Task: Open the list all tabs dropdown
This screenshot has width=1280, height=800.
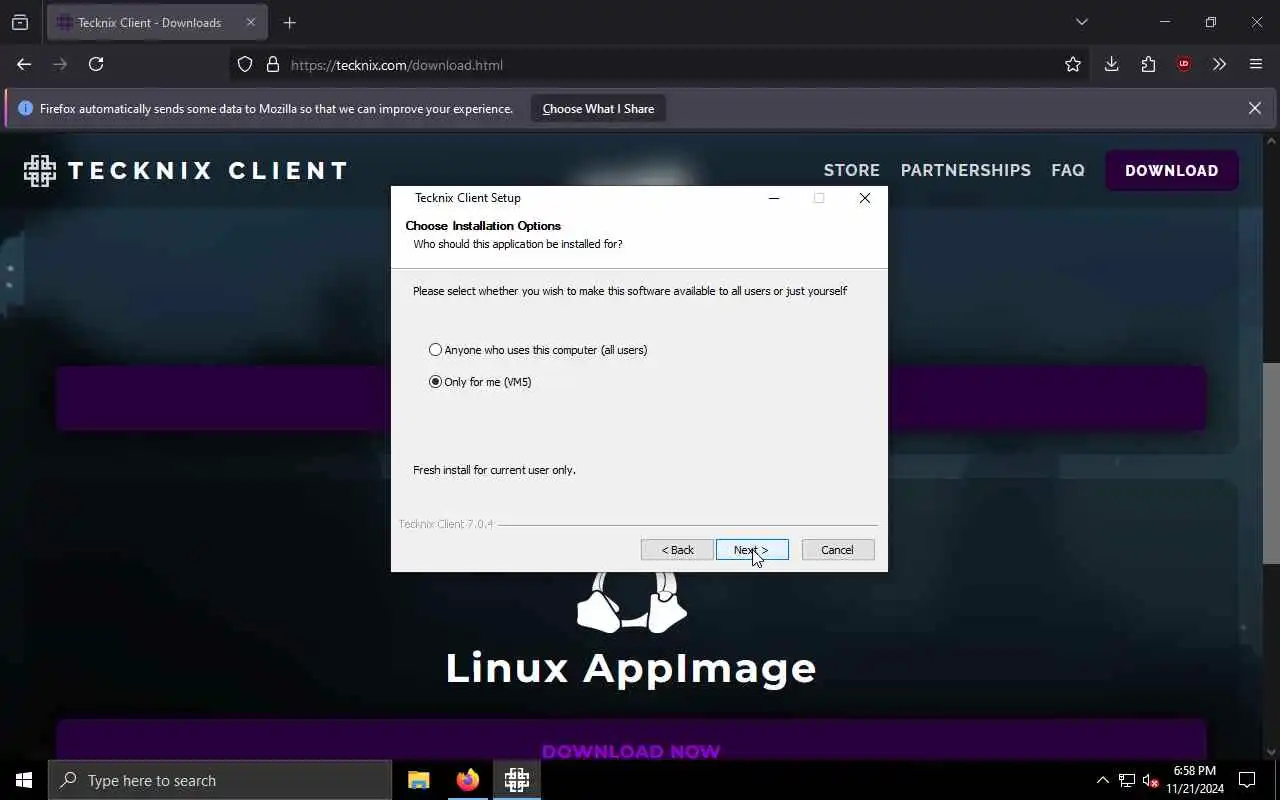Action: [1081, 22]
